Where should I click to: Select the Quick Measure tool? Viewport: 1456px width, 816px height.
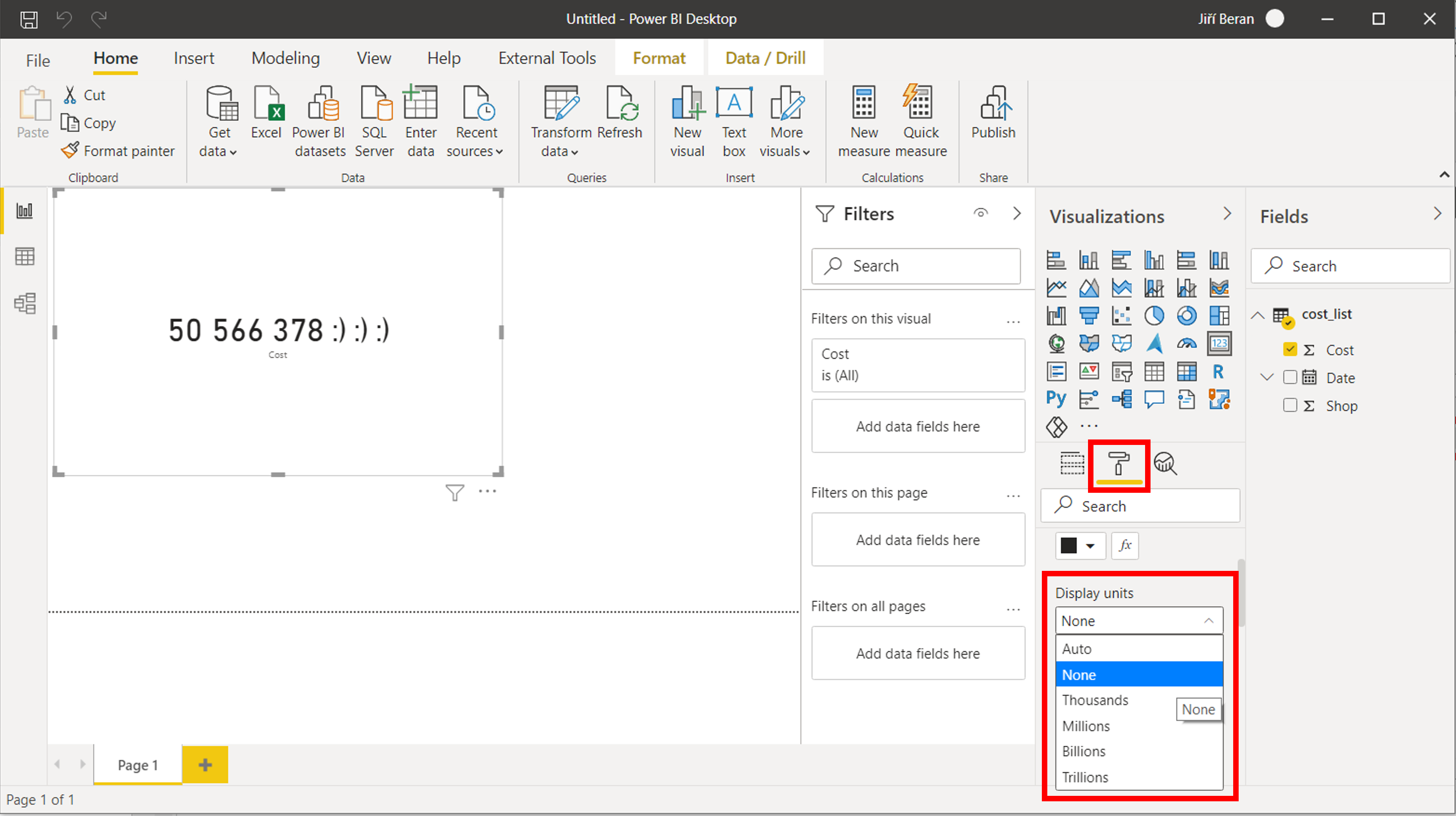[x=921, y=119]
